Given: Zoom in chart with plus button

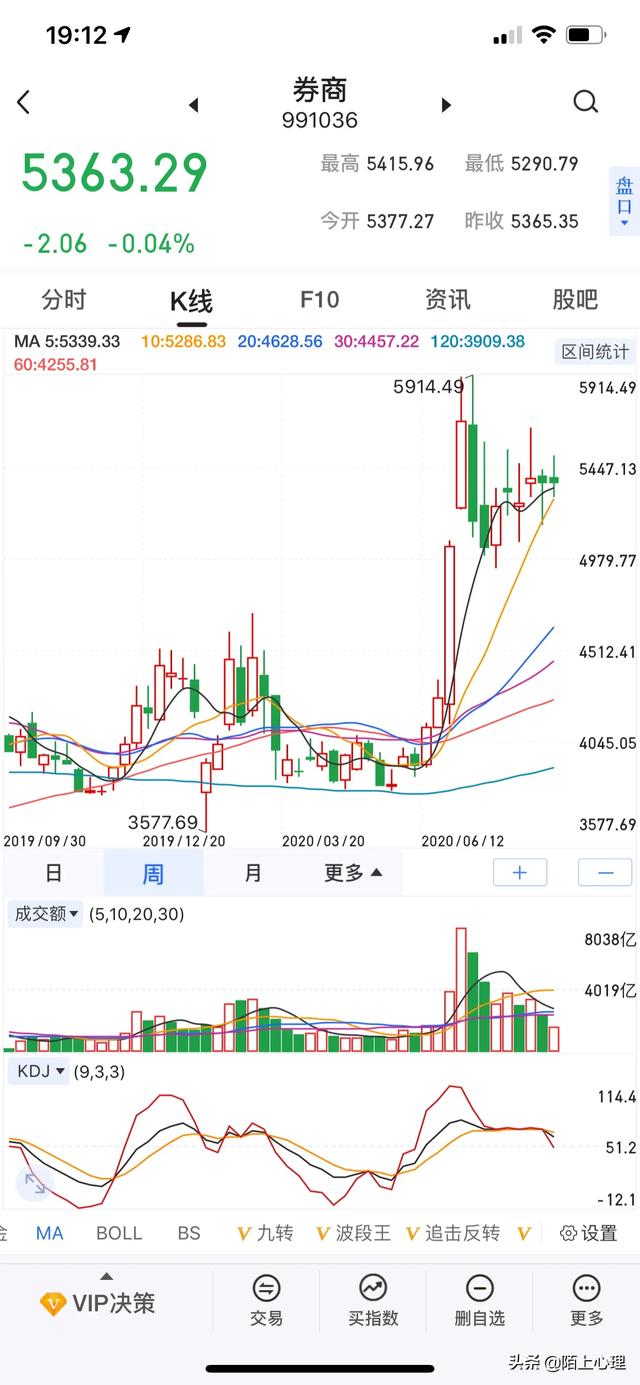Looking at the screenshot, I should click(520, 873).
